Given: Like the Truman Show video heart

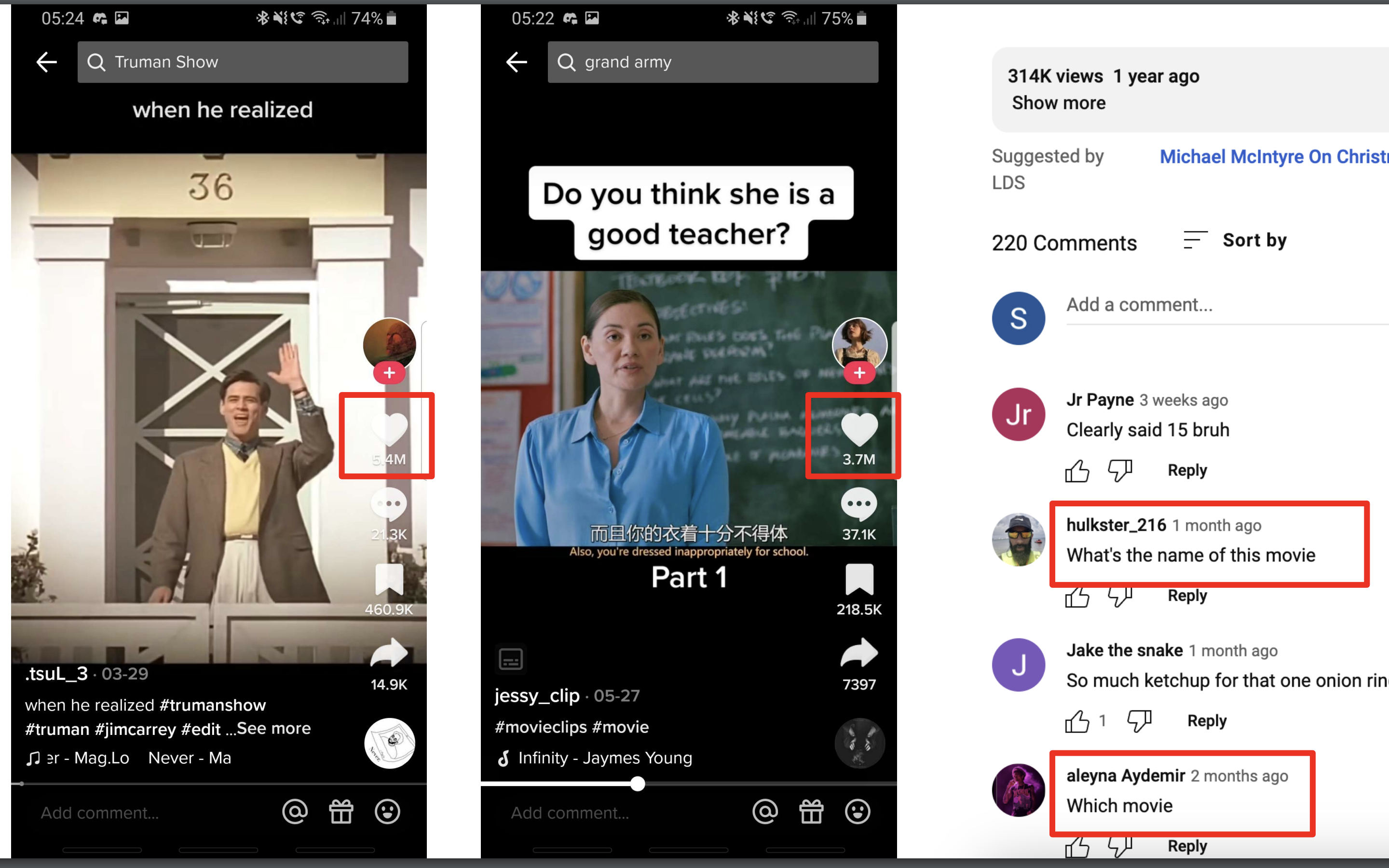Looking at the screenshot, I should (x=389, y=429).
